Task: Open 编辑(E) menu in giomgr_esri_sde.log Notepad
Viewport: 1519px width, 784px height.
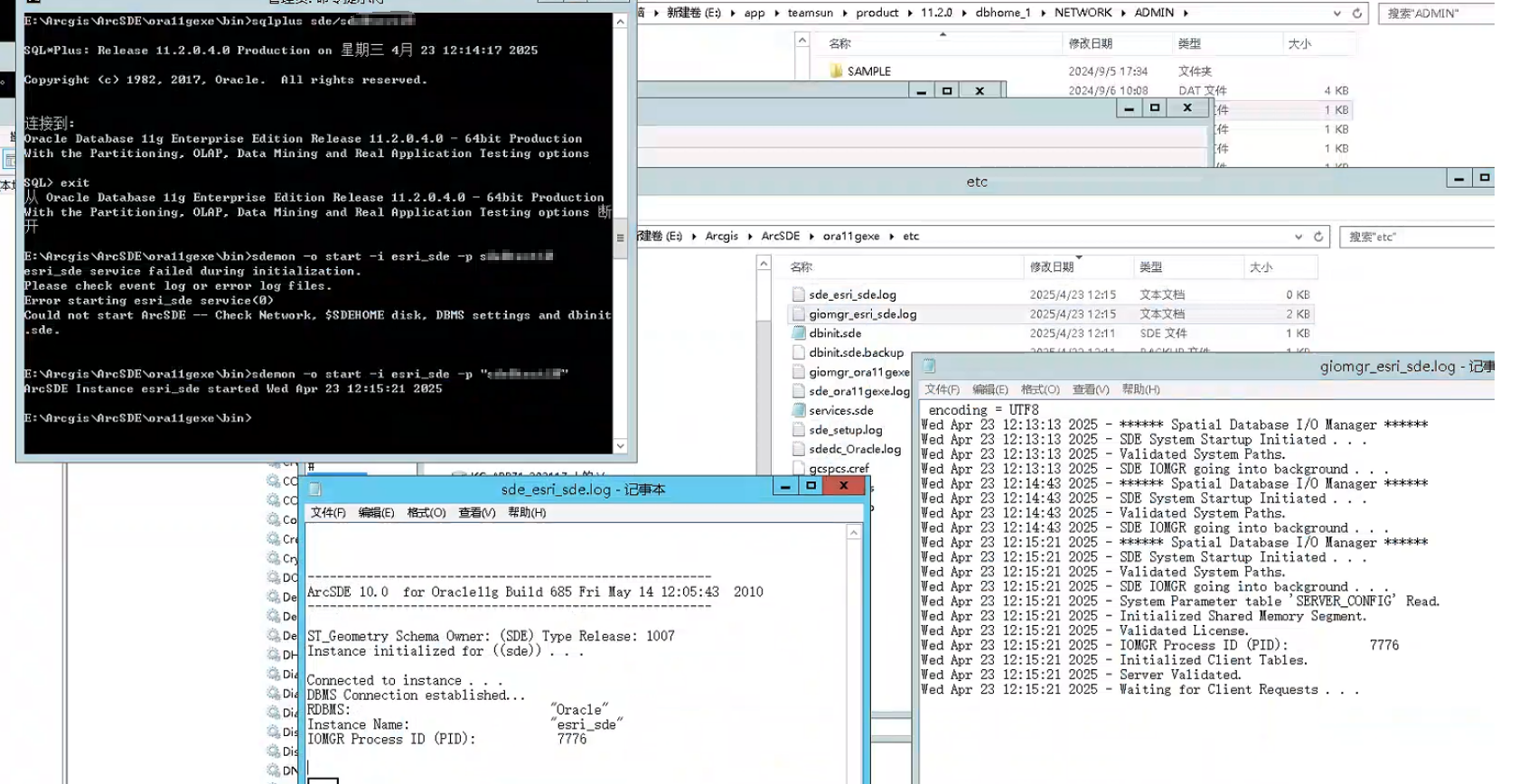Action: (989, 389)
